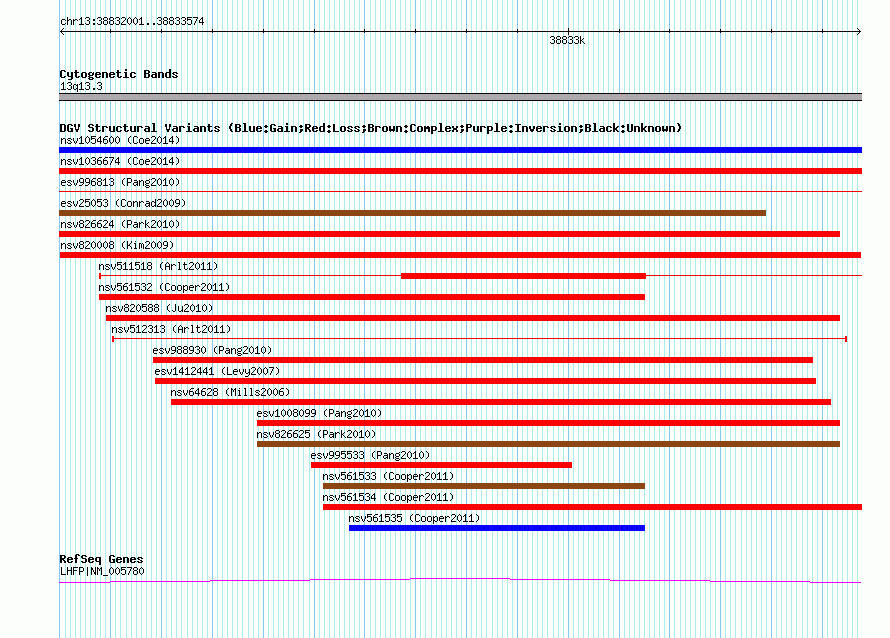
Task: Open the nsv561532 (Cooper2011) label
Action: (164, 287)
